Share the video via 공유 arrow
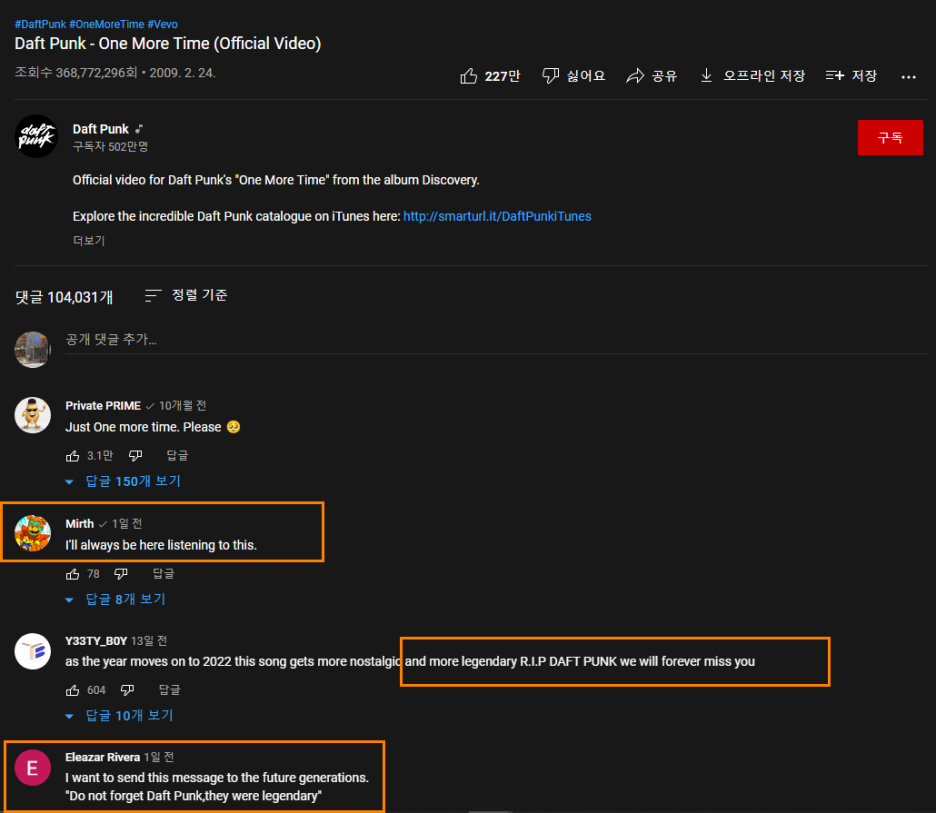 (x=651, y=76)
